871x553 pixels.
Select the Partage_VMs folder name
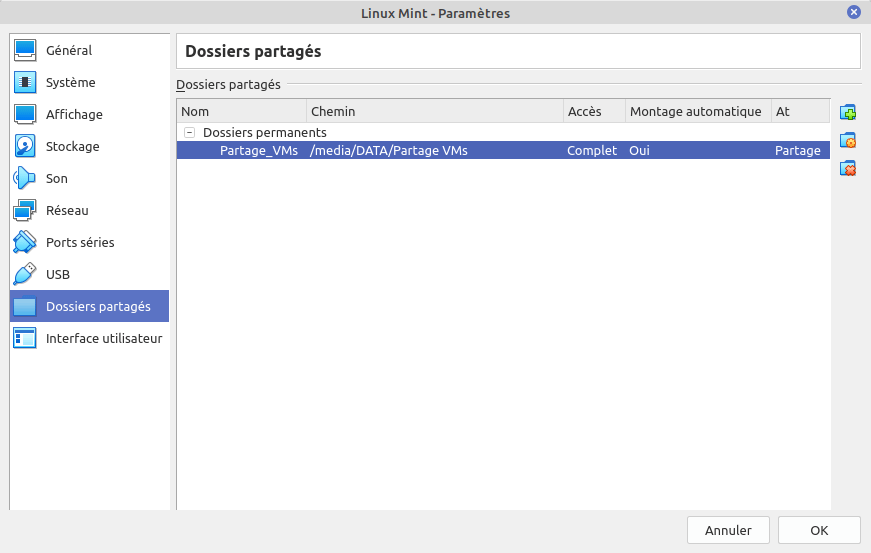coord(259,150)
